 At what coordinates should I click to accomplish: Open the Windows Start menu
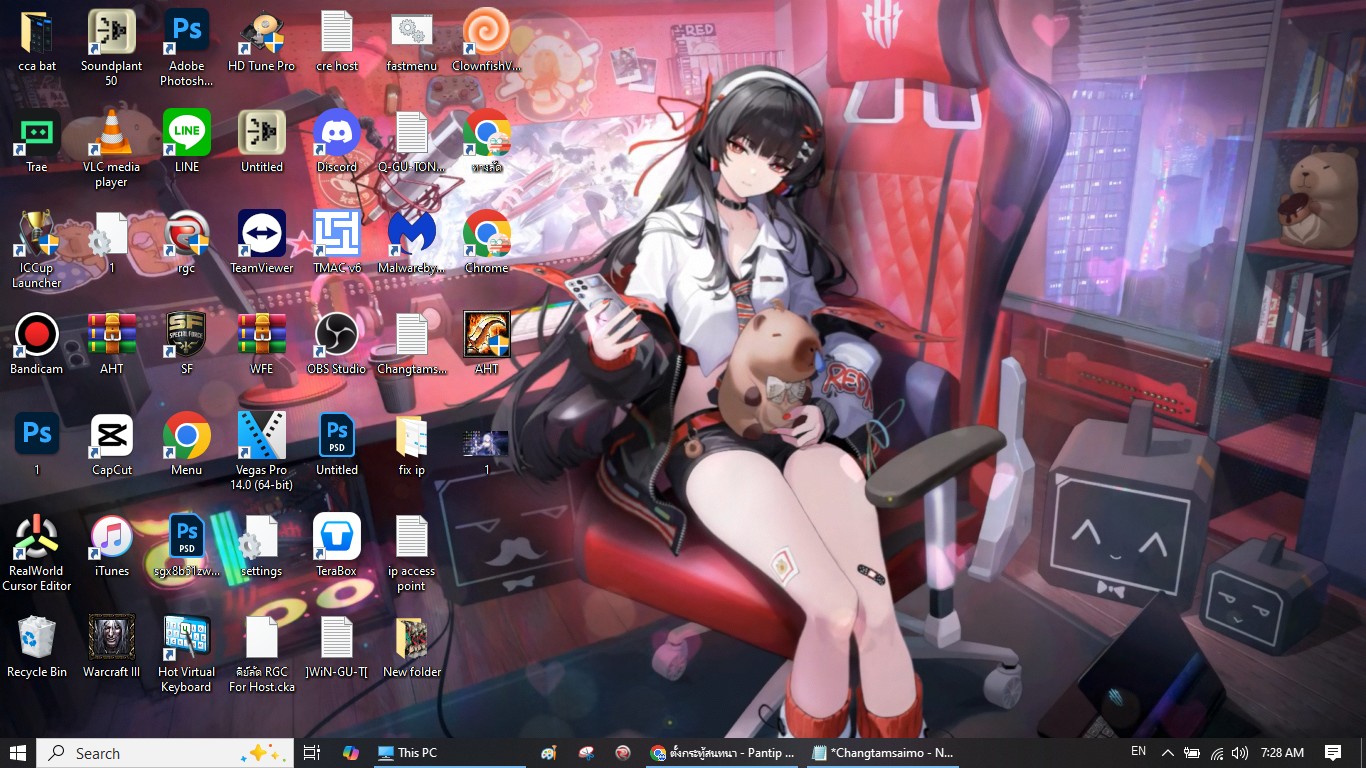click(x=18, y=753)
